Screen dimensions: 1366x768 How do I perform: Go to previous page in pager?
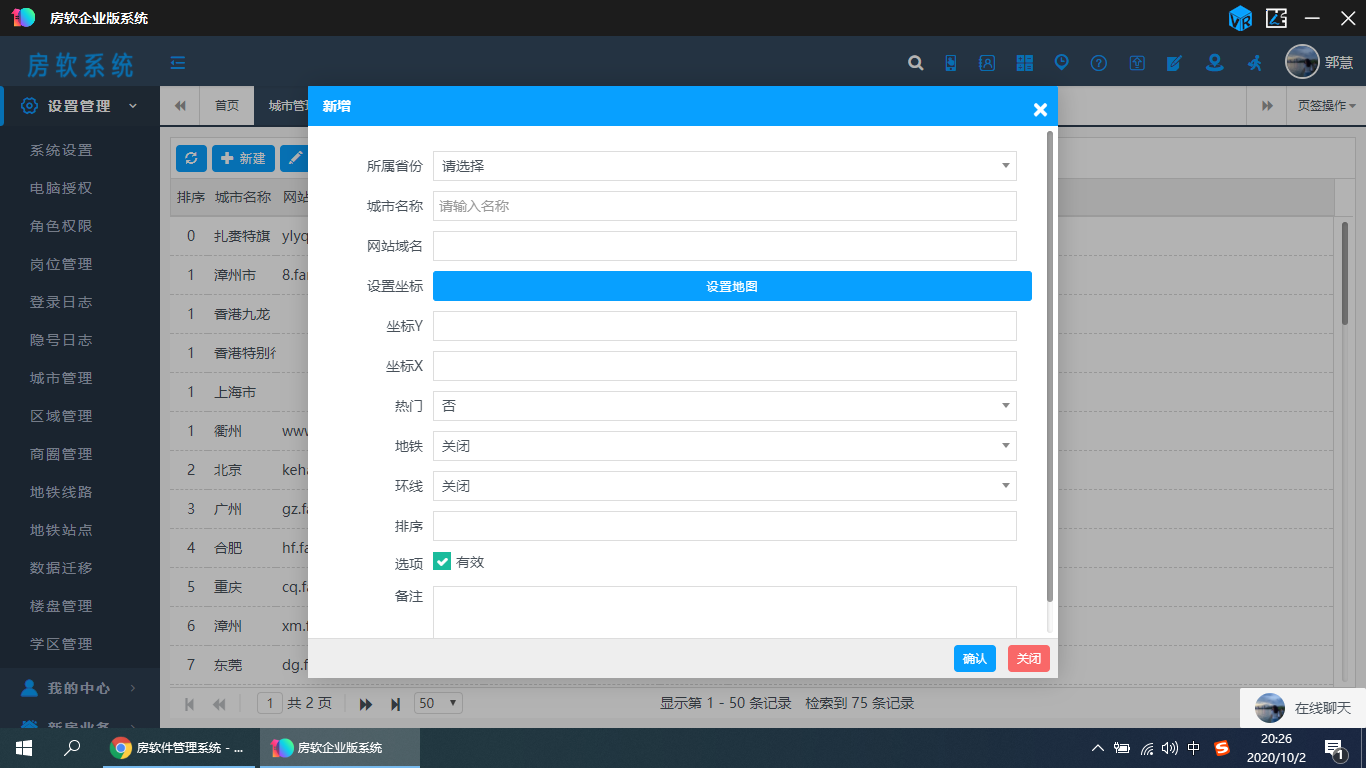[219, 704]
